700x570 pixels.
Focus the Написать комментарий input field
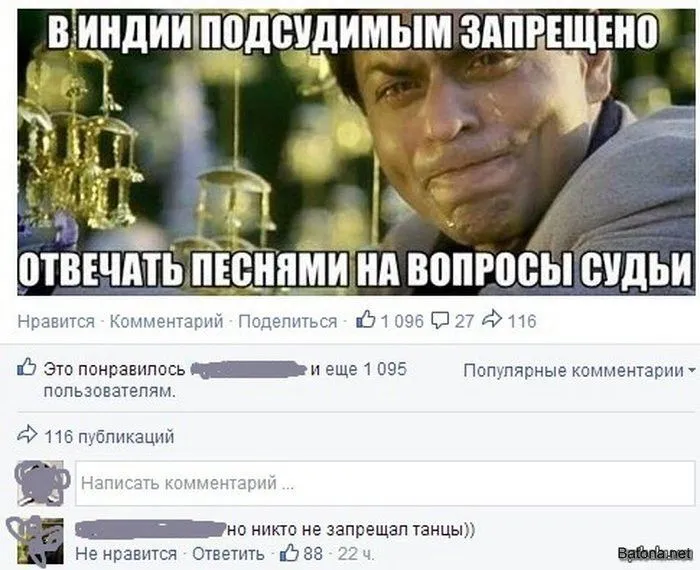pos(385,483)
